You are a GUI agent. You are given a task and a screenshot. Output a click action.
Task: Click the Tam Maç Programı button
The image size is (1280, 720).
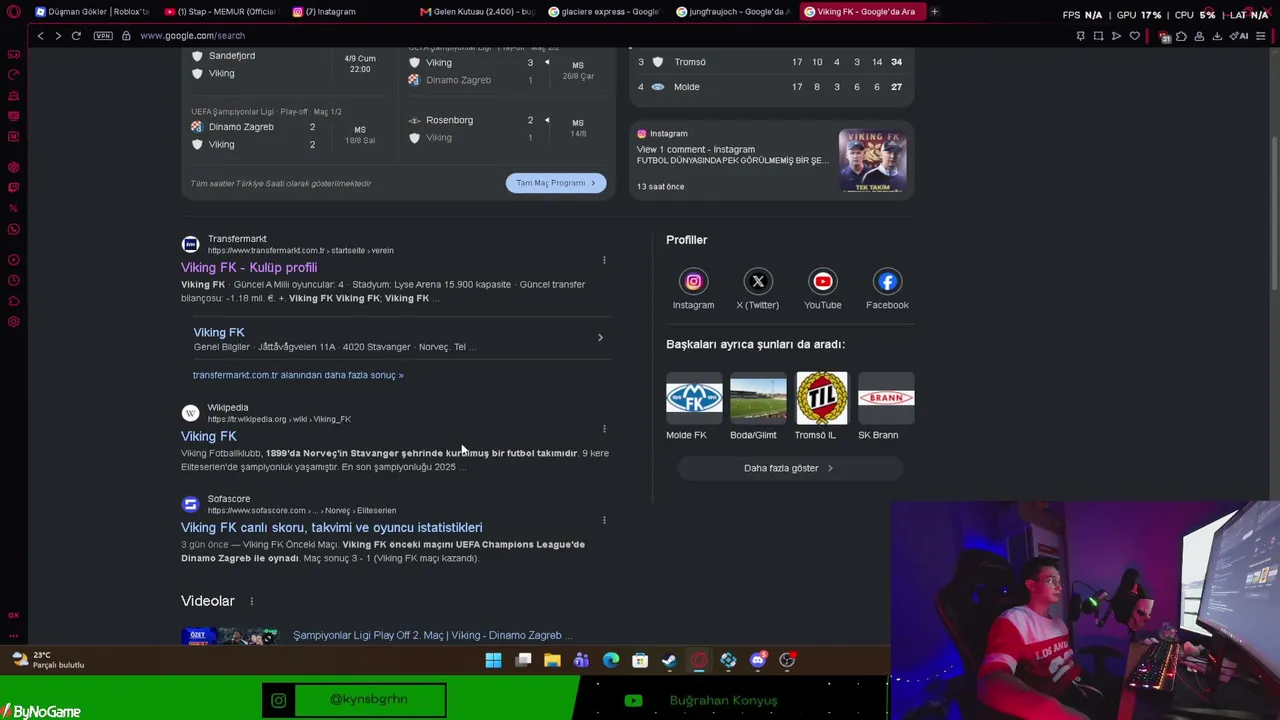coord(556,183)
